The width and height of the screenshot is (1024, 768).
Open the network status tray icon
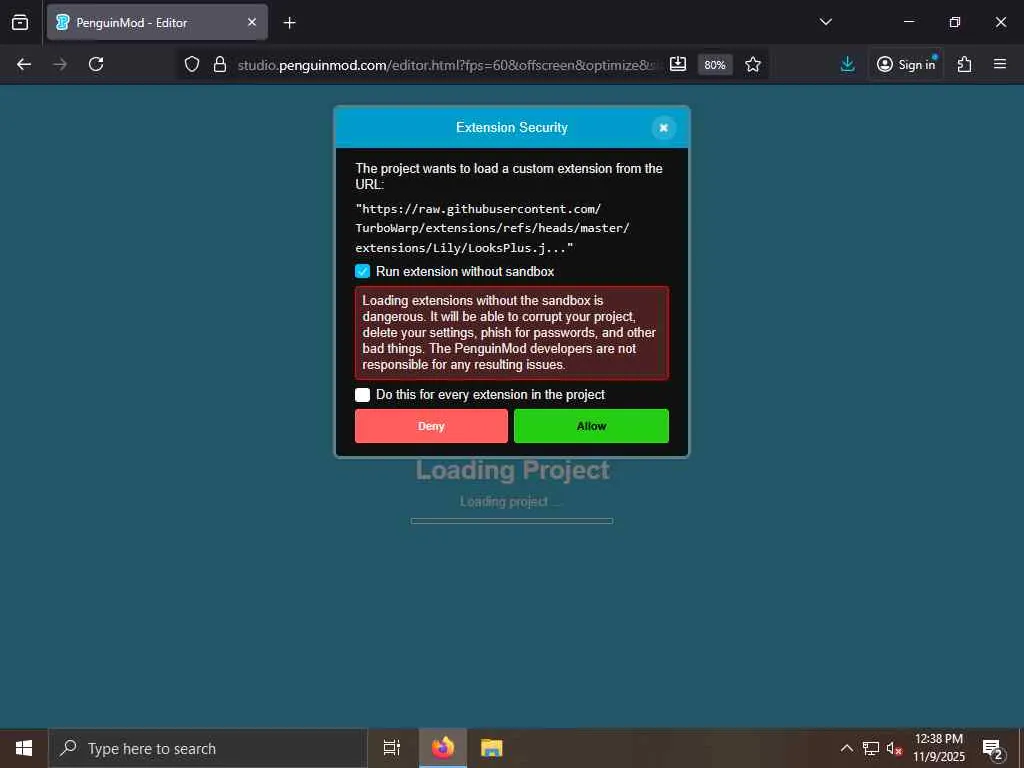[x=871, y=748]
